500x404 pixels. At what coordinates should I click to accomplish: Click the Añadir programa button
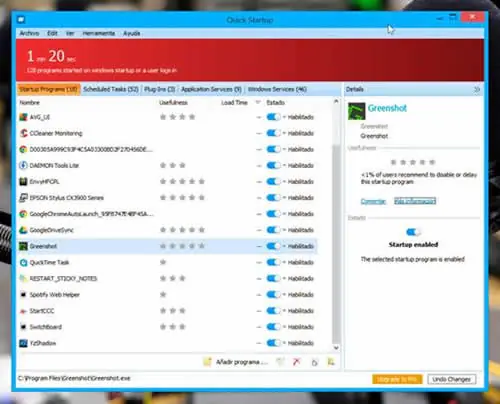tap(236, 362)
